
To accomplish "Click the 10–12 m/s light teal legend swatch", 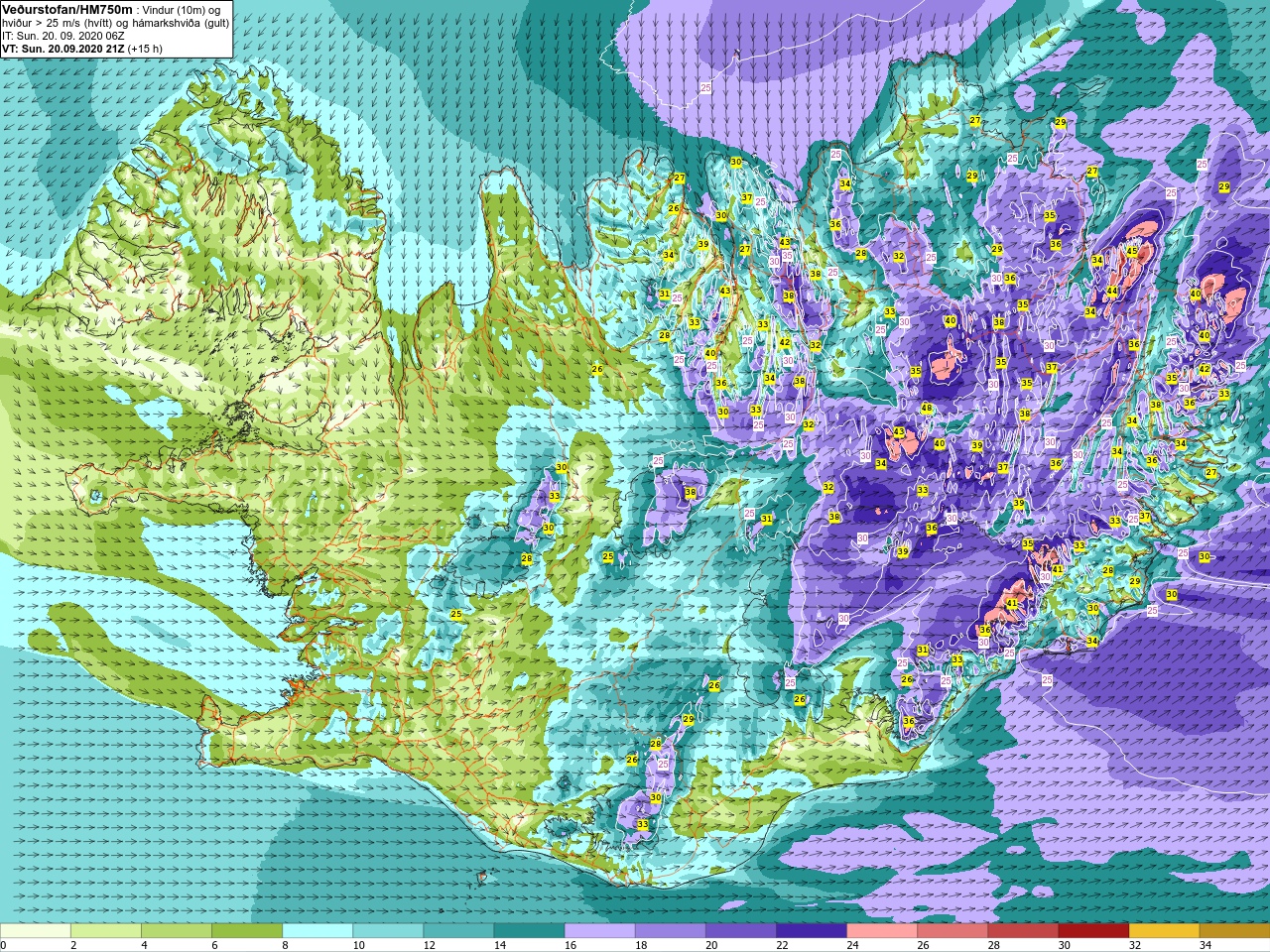I will [x=388, y=931].
